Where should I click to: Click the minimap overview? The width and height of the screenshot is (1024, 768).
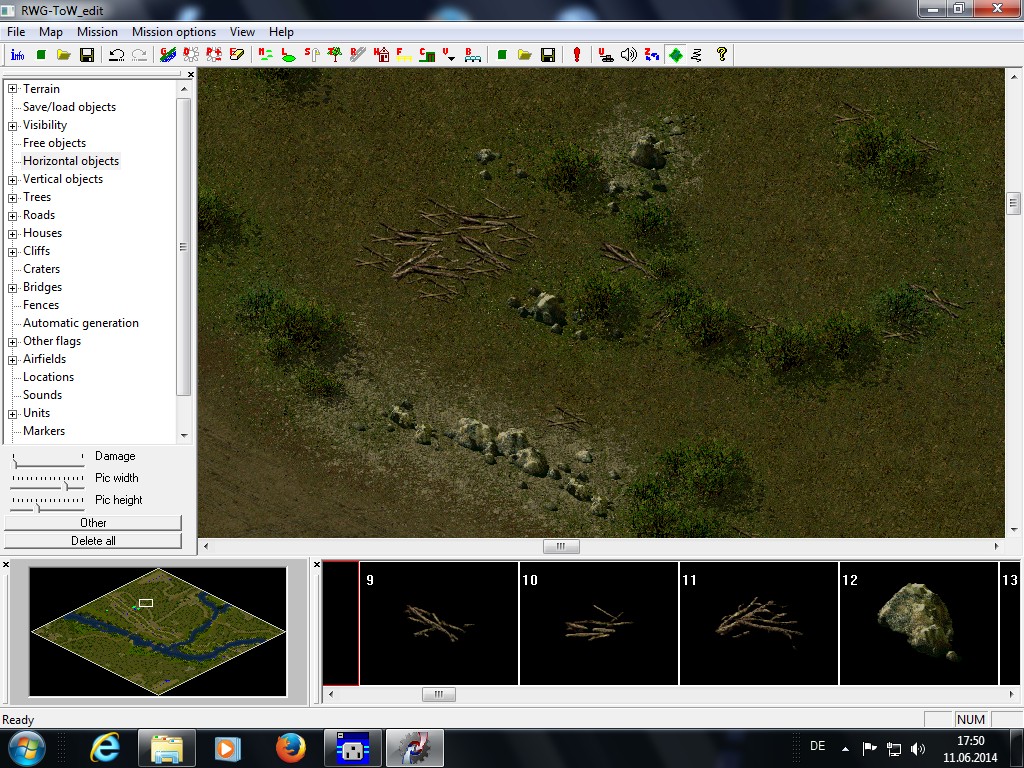158,632
